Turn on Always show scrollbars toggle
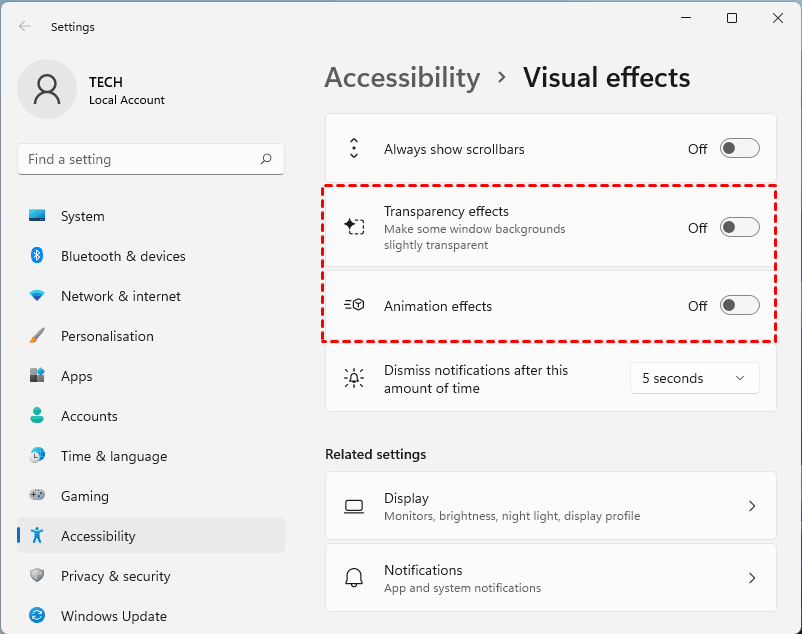The image size is (802, 634). (x=739, y=149)
